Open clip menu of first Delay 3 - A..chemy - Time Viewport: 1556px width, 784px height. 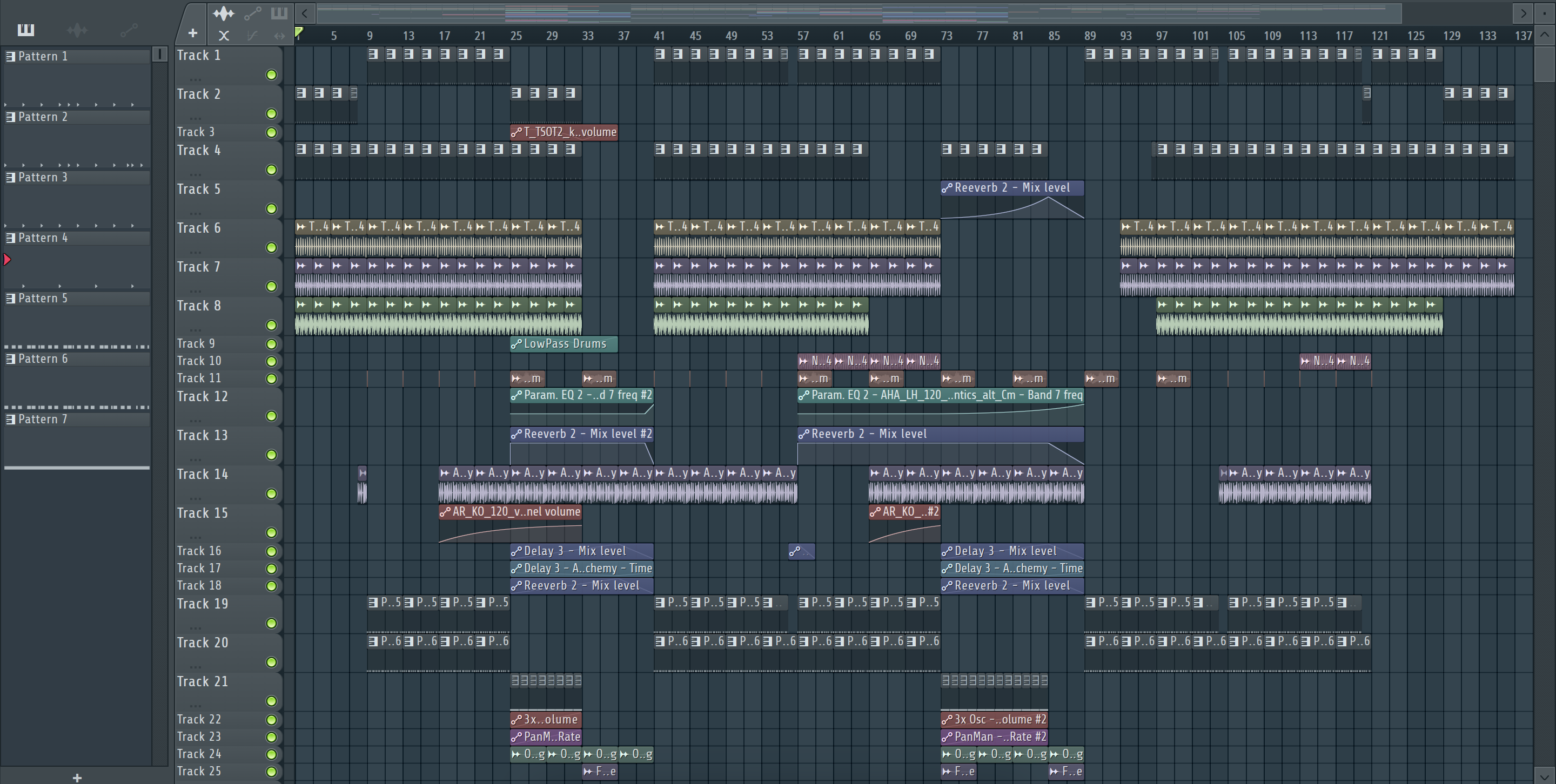point(517,569)
